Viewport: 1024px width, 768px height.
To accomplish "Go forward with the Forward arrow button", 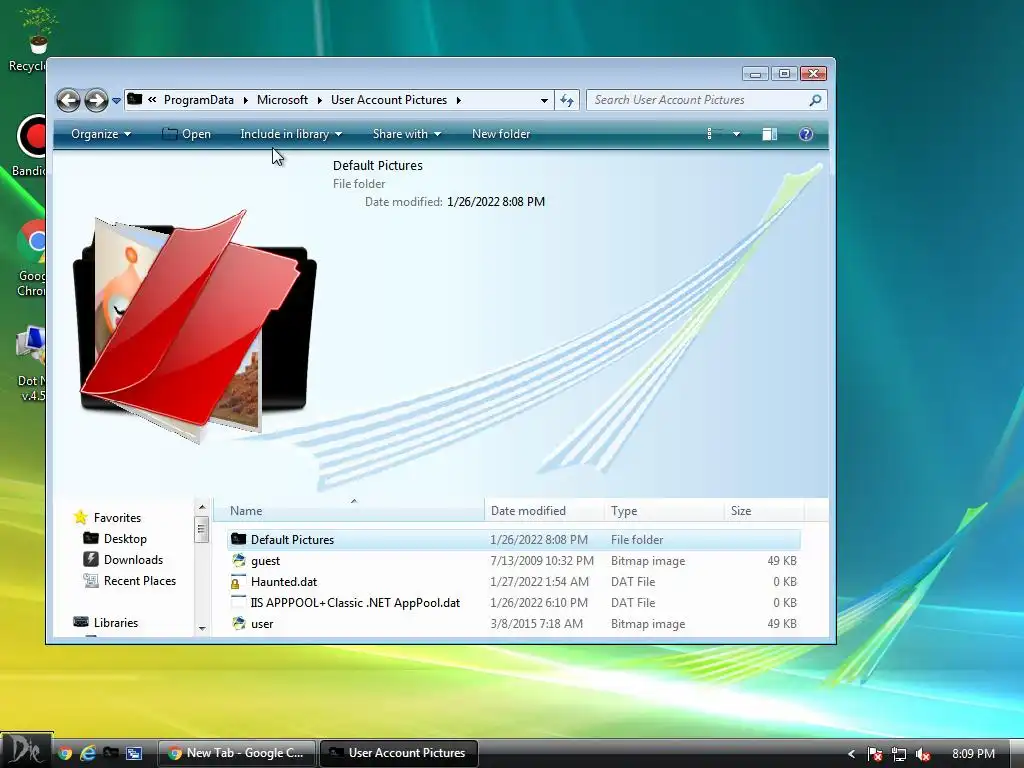I will 96,100.
